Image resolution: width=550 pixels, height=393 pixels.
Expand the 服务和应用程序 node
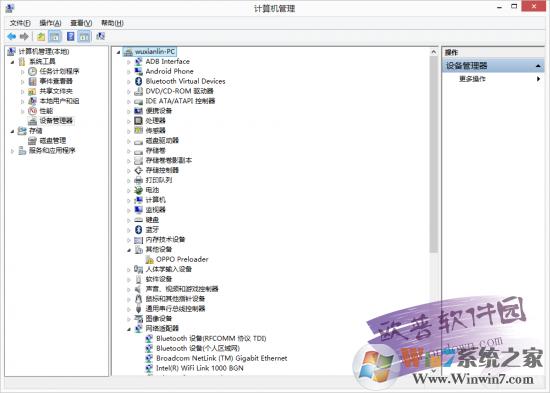[x=13, y=151]
